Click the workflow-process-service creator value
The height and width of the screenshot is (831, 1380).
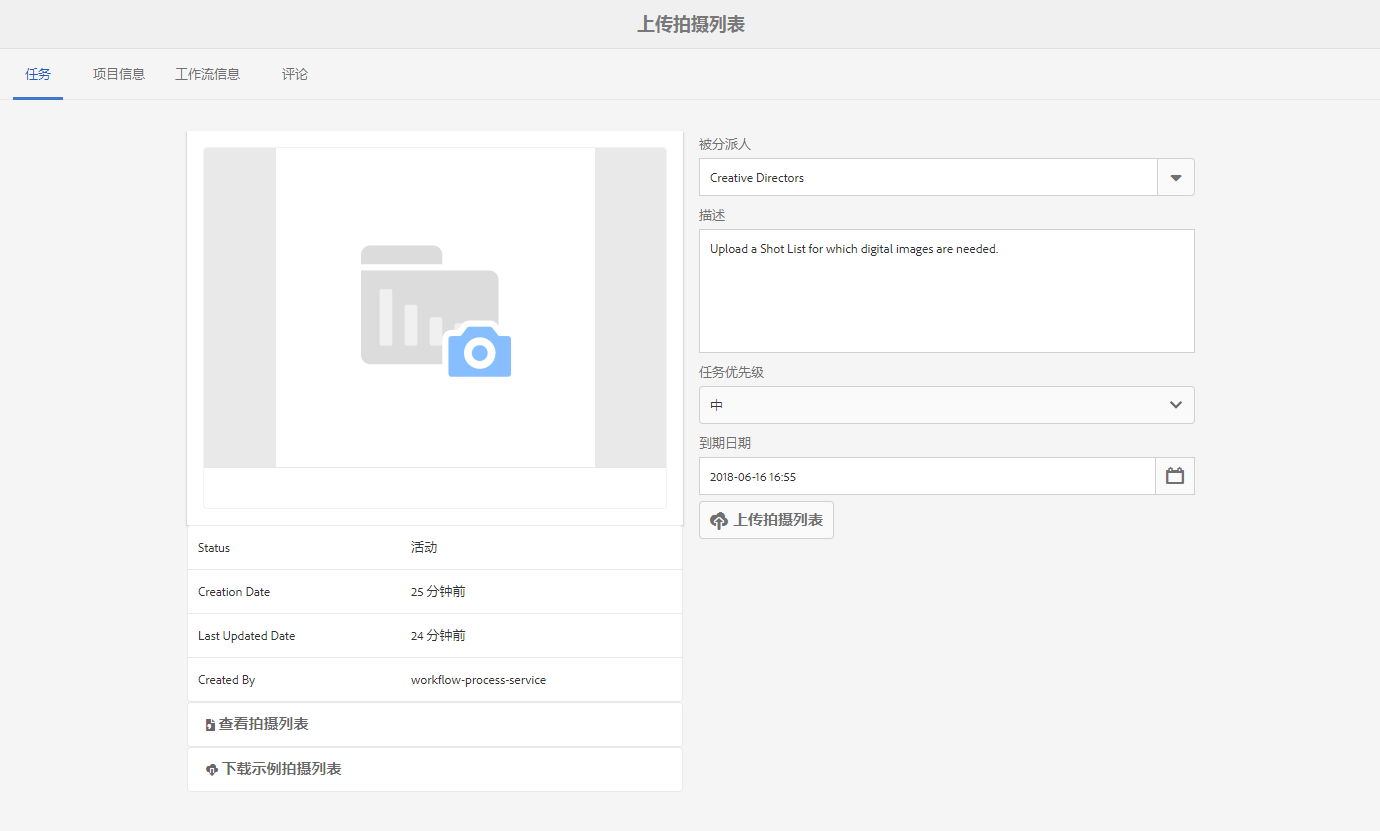[x=478, y=680]
